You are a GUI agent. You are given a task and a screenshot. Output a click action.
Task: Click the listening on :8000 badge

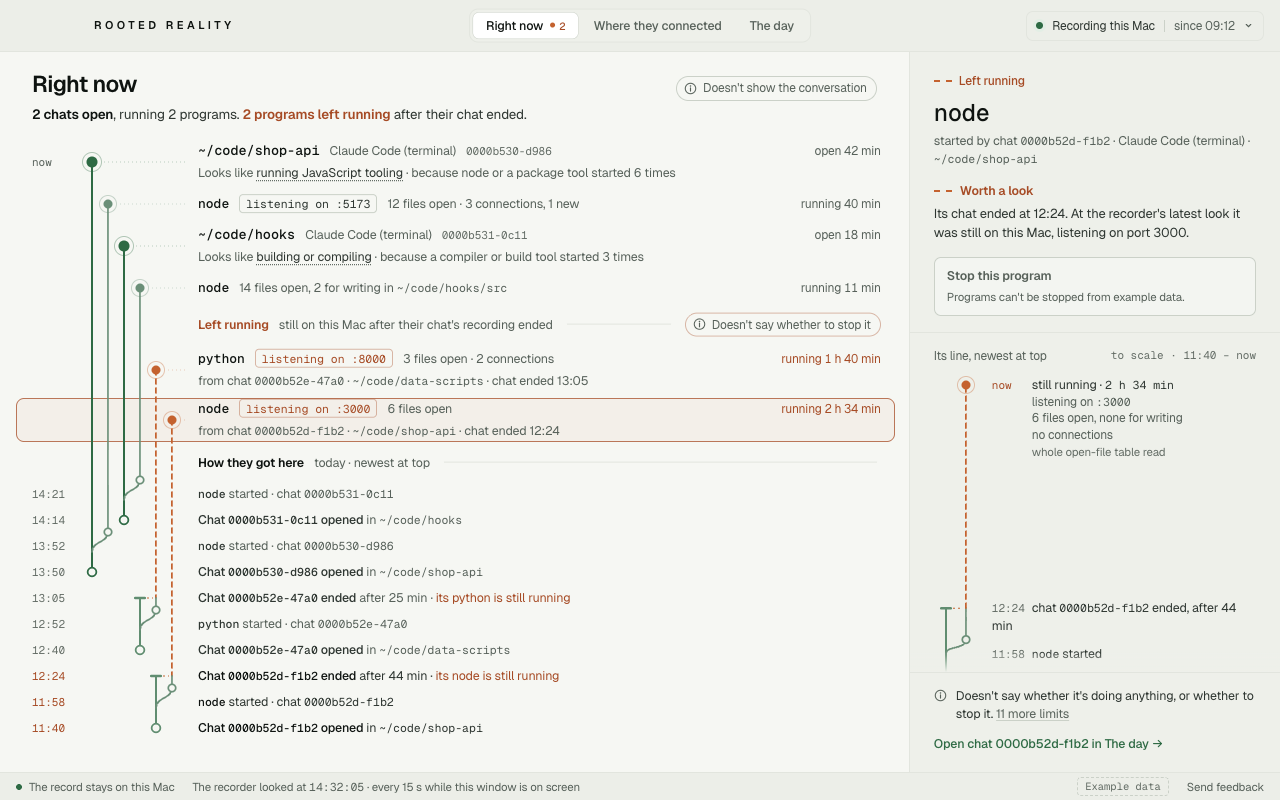point(325,359)
